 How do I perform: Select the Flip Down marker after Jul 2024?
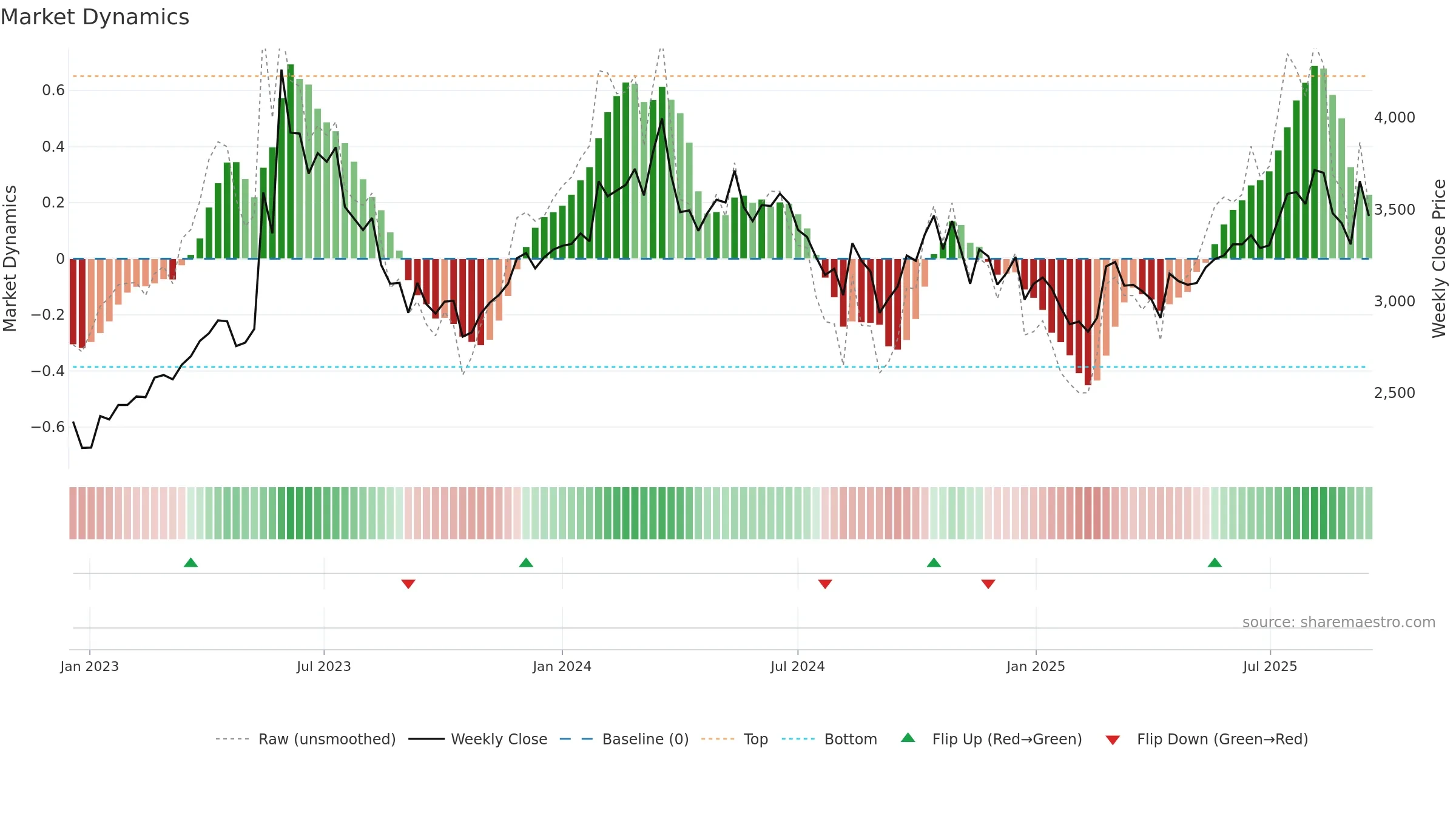[825, 584]
